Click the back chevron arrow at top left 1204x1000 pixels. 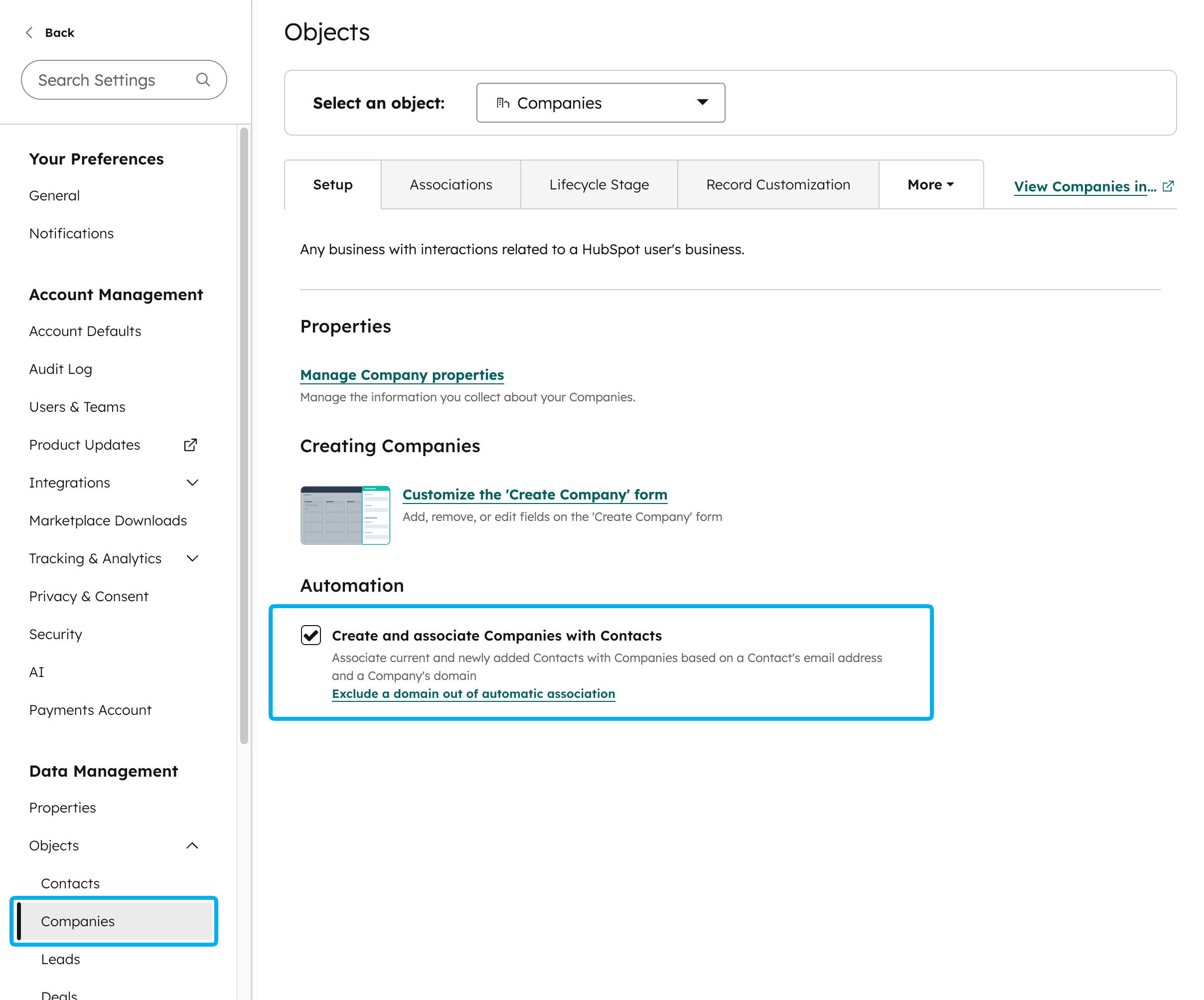tap(29, 33)
